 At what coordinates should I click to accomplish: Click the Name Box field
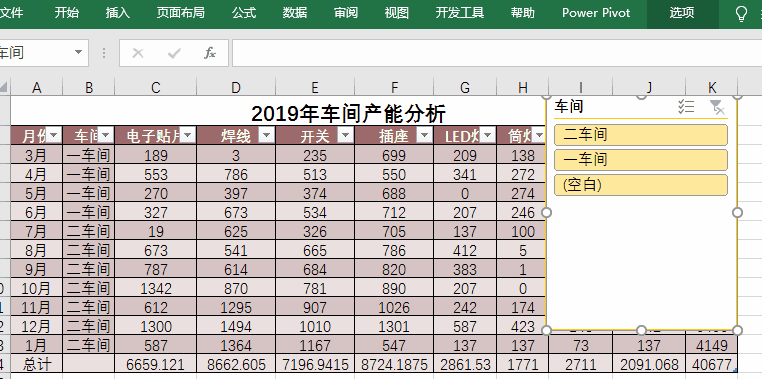(x=34, y=52)
